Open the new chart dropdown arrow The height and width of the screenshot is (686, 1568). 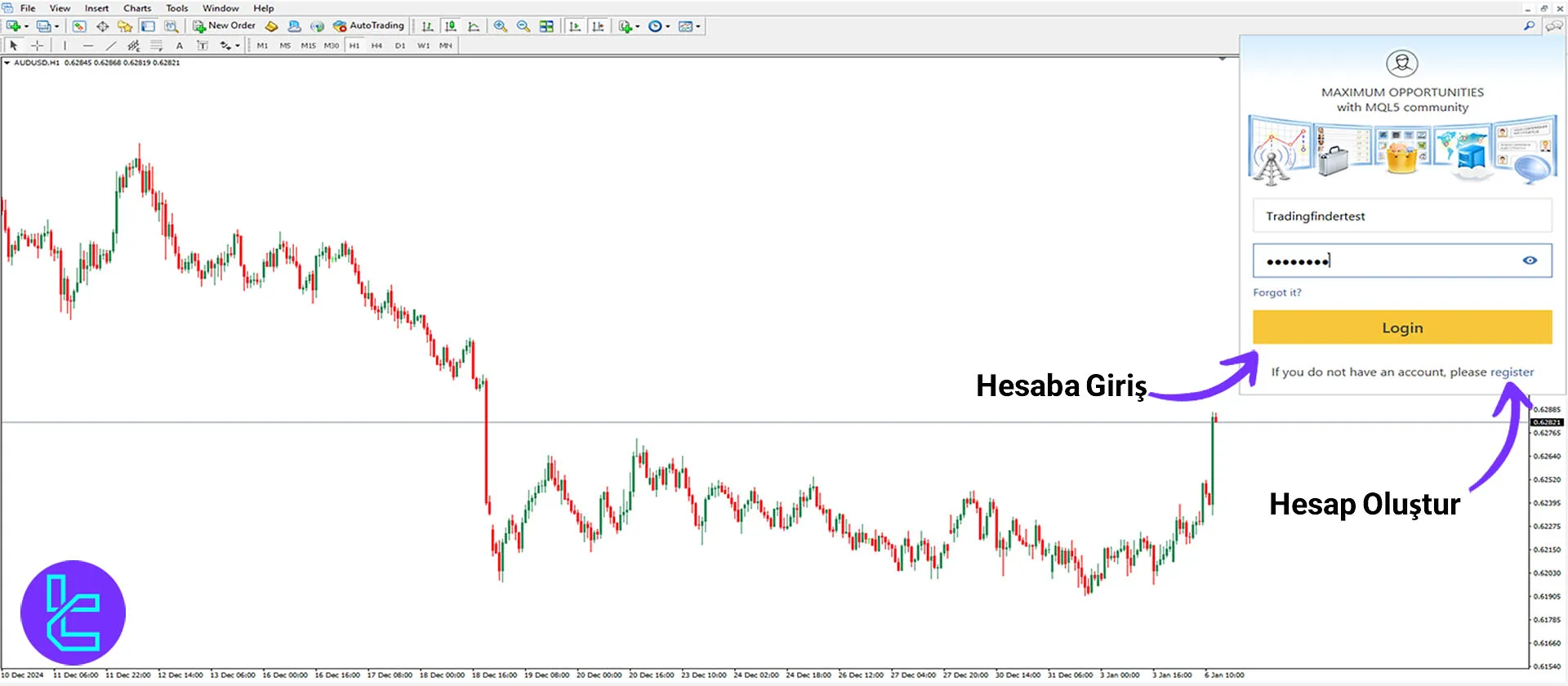click(26, 26)
